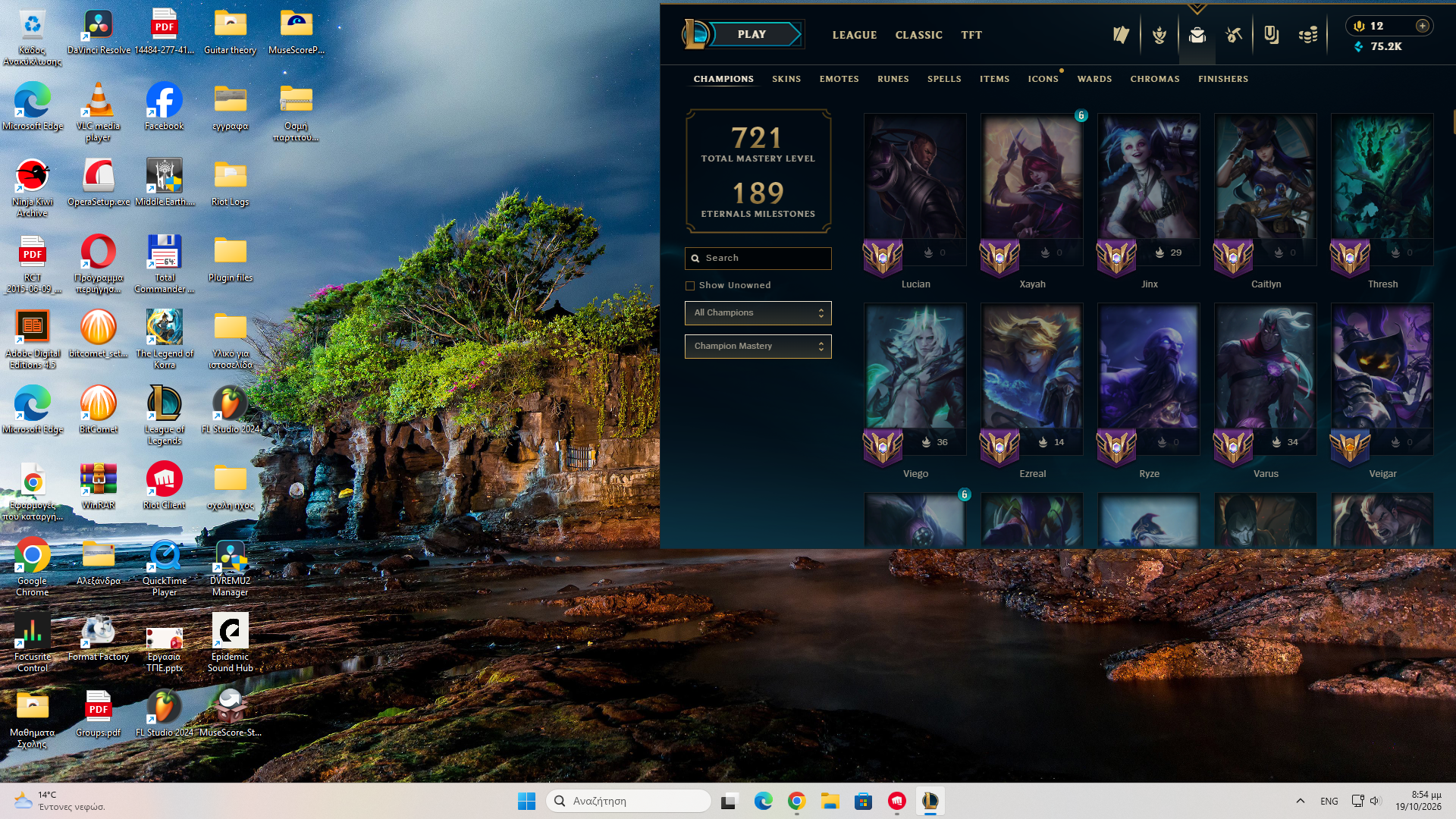Open the Facebook desktop shortcut

[x=165, y=107]
